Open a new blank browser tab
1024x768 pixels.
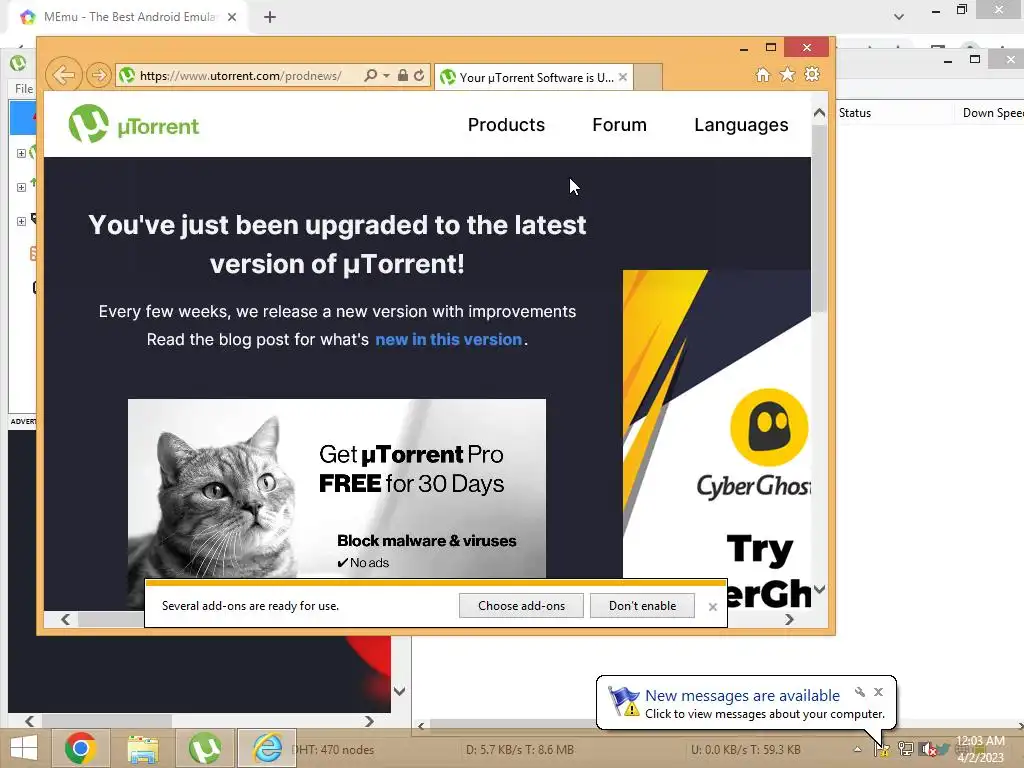coord(648,77)
